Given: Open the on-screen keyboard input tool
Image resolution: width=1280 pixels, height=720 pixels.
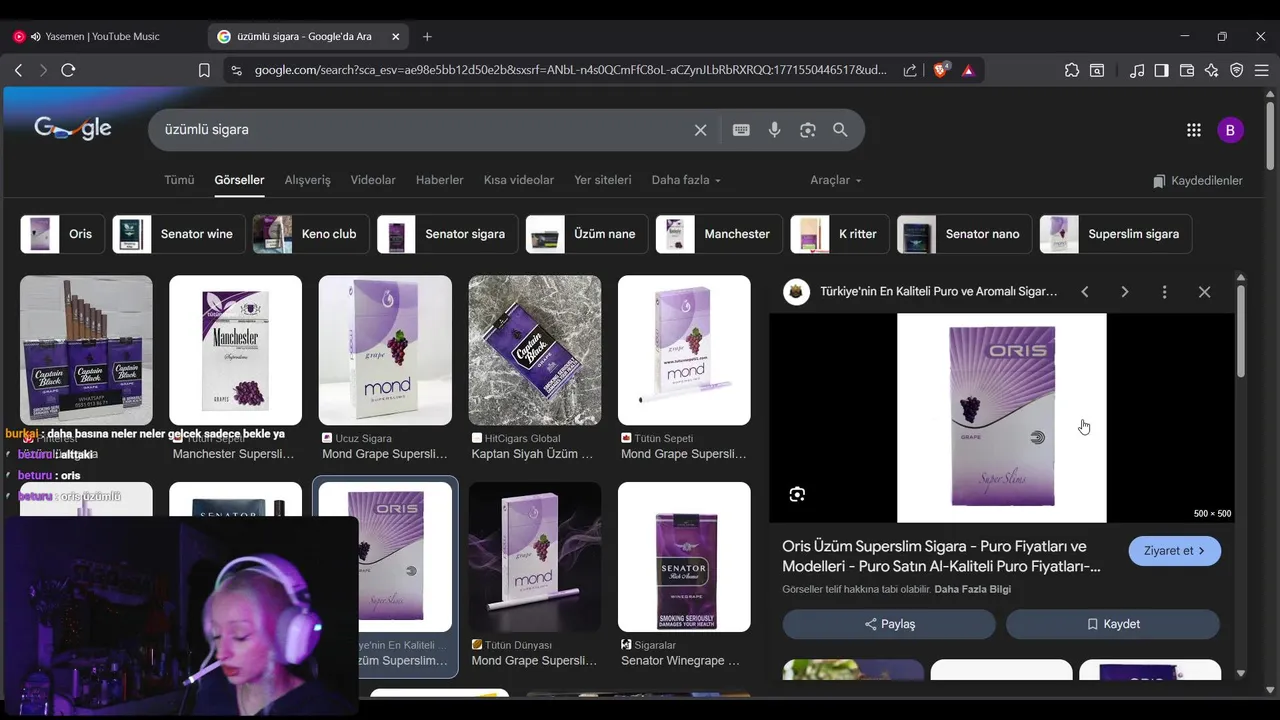Looking at the screenshot, I should click(x=741, y=130).
